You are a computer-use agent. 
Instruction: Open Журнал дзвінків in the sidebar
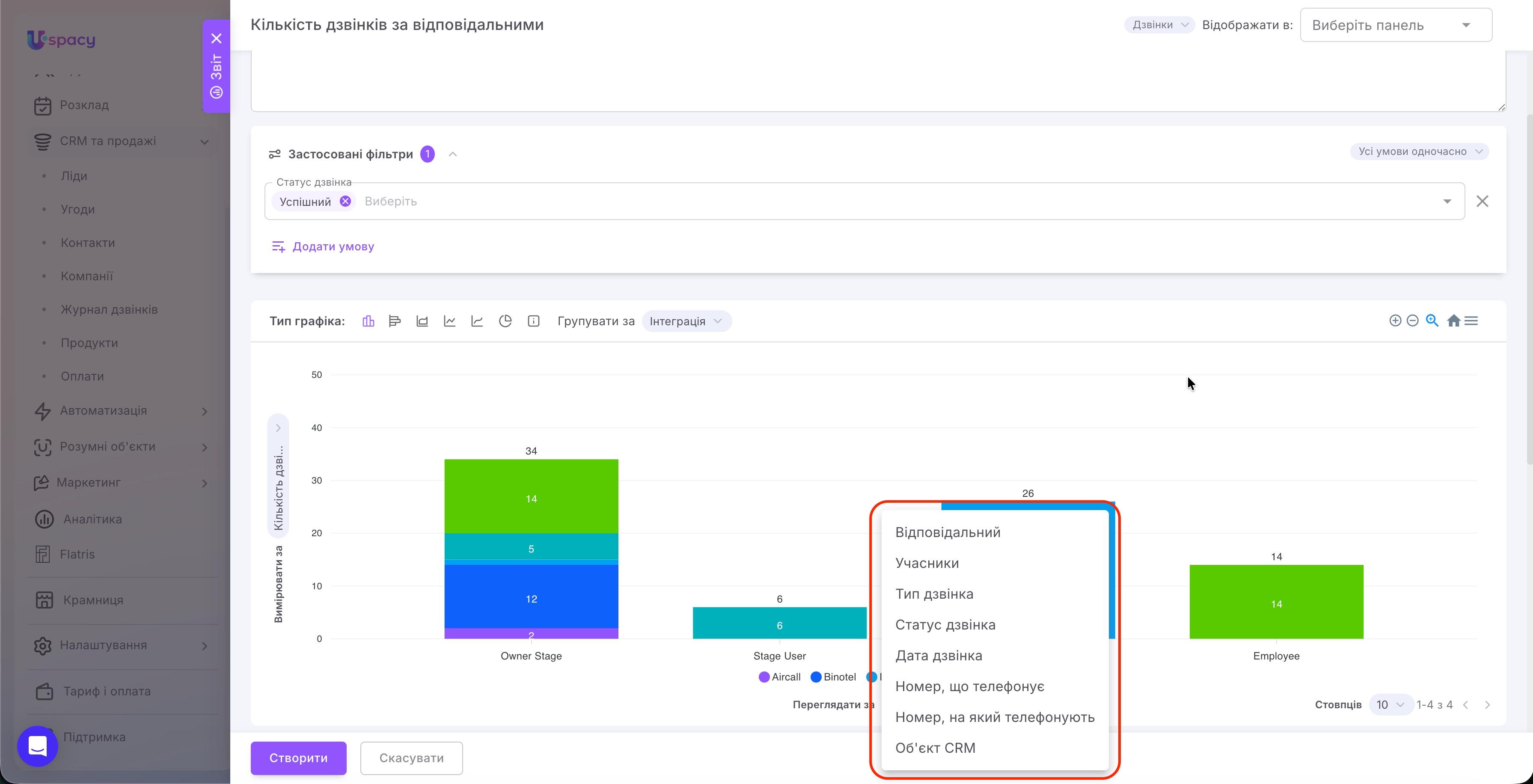(110, 309)
